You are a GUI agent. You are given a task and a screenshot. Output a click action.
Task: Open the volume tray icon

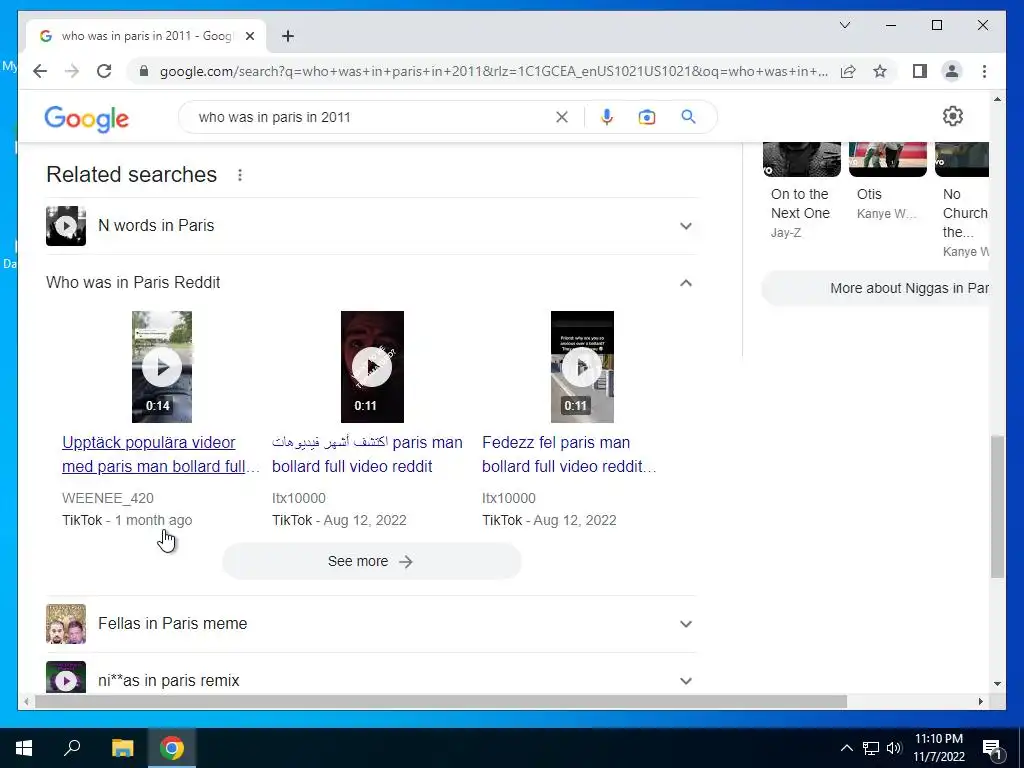point(894,748)
